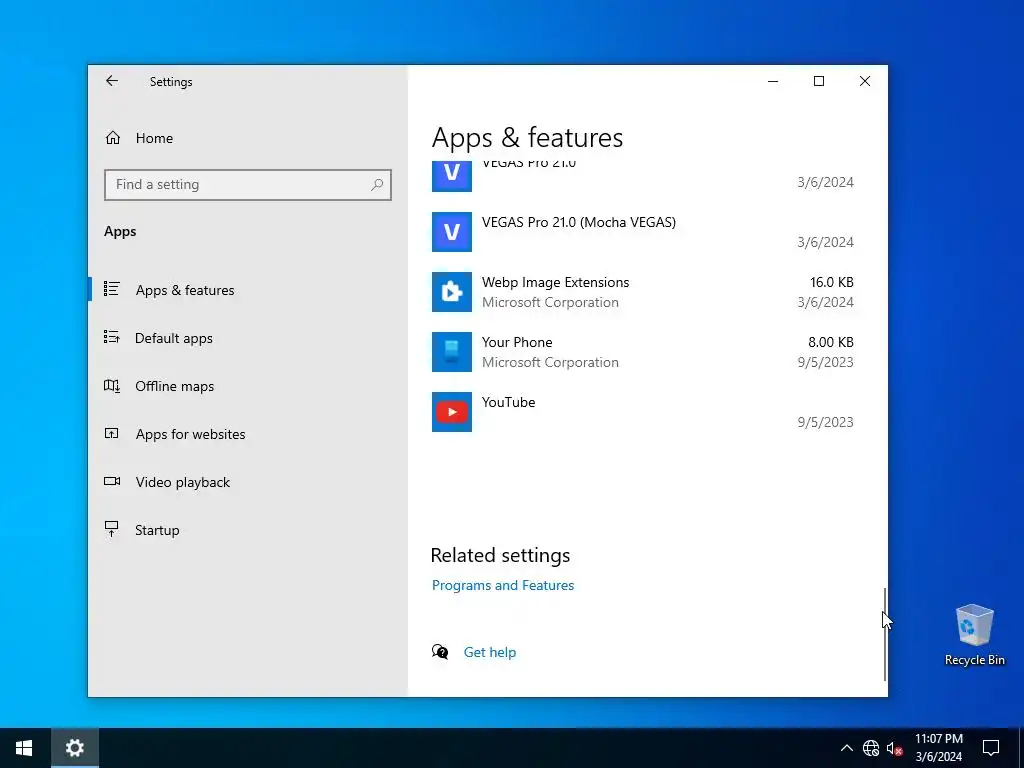Select the Recycle Bin desktop icon
Screen dimensions: 1024x768
974,635
